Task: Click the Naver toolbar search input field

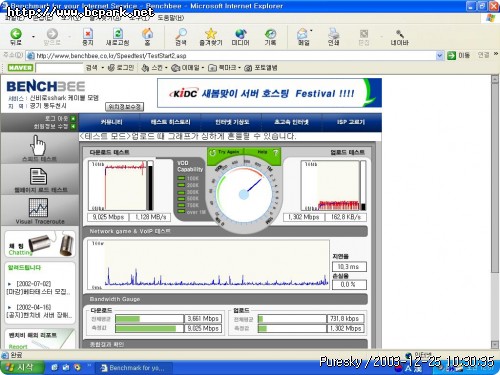Action: point(59,68)
